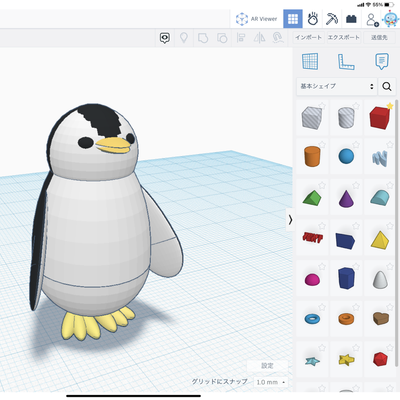The width and height of the screenshot is (400, 400).
Task: Toggle favorite star on yellow Pyramid
Action: point(390,226)
